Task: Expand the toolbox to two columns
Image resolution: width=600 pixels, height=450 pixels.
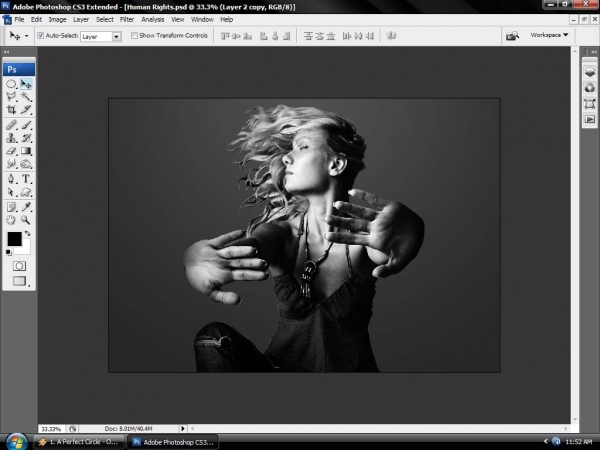Action: coord(7,52)
